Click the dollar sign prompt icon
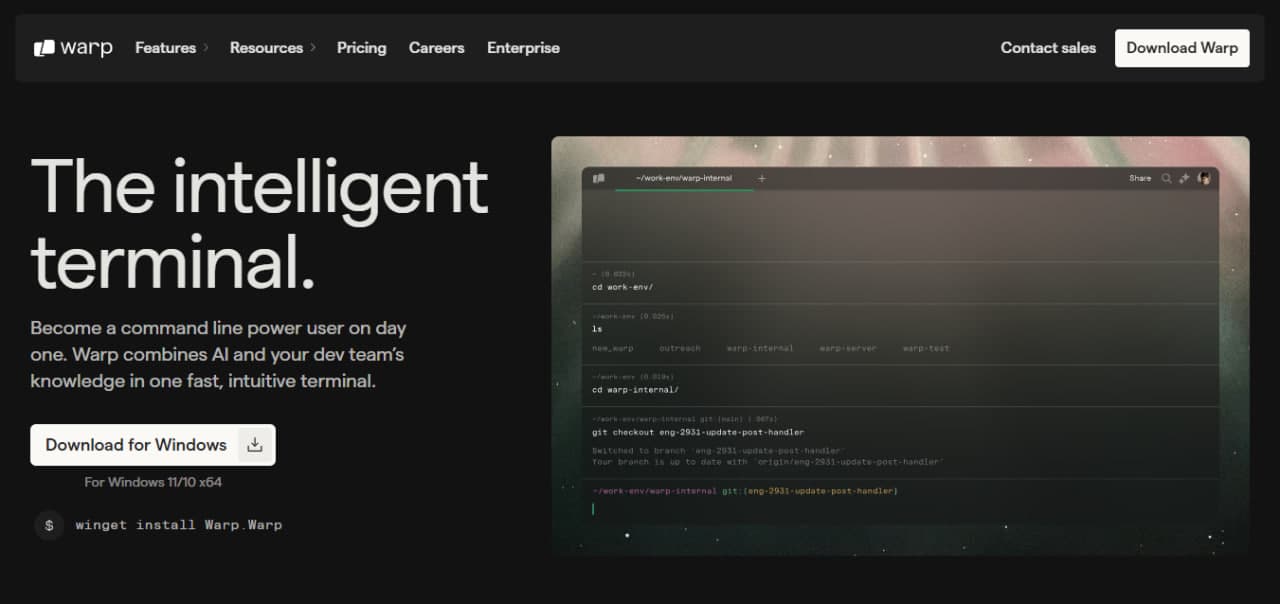Image resolution: width=1280 pixels, height=604 pixels. point(49,525)
